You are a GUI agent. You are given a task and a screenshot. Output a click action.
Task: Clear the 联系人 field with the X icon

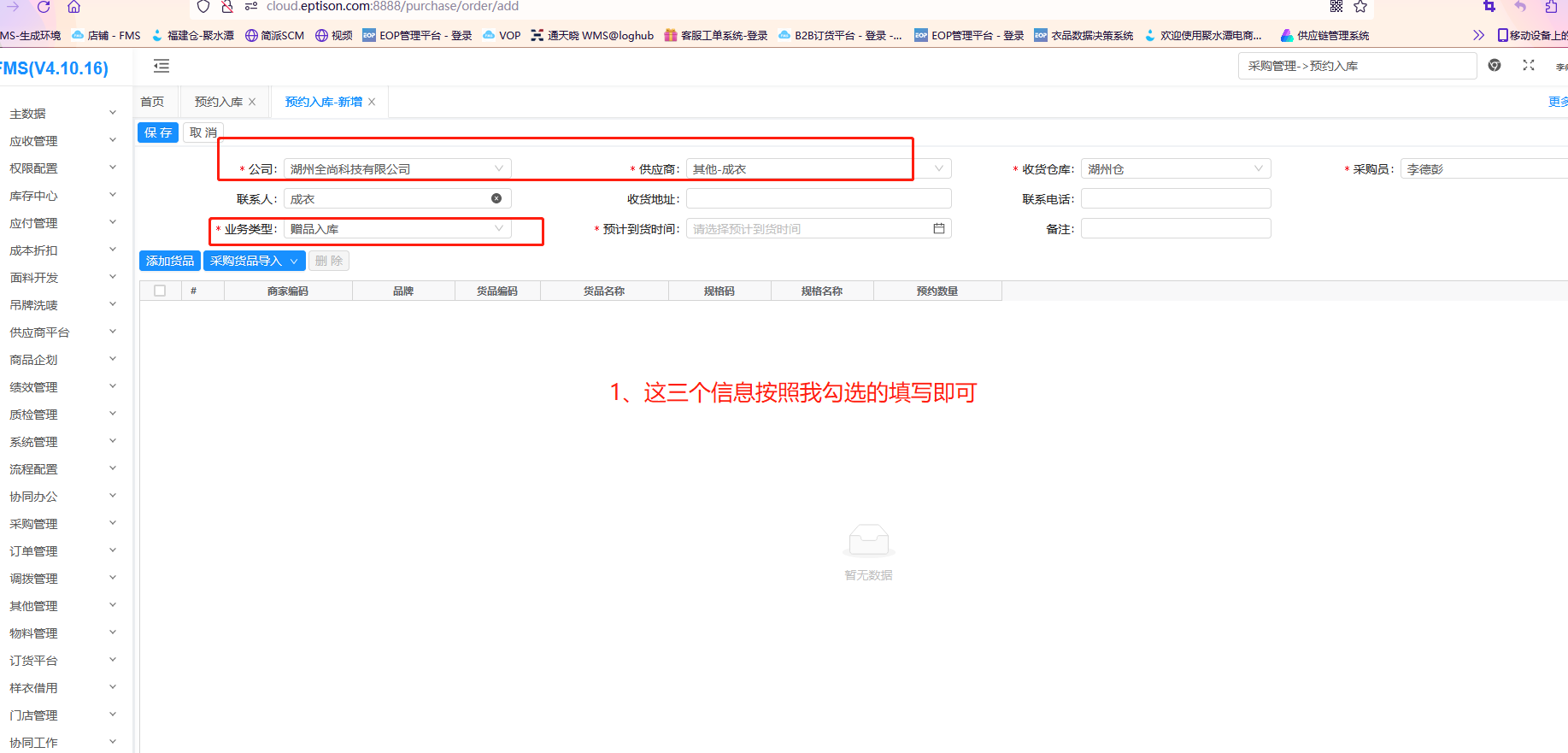pyautogui.click(x=496, y=198)
